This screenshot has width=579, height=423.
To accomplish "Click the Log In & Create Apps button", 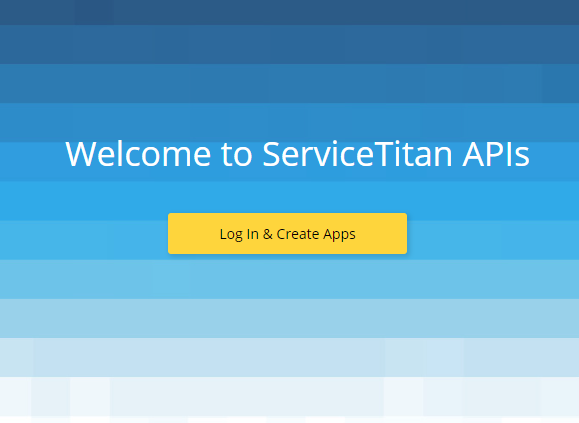I will pyautogui.click(x=287, y=233).
